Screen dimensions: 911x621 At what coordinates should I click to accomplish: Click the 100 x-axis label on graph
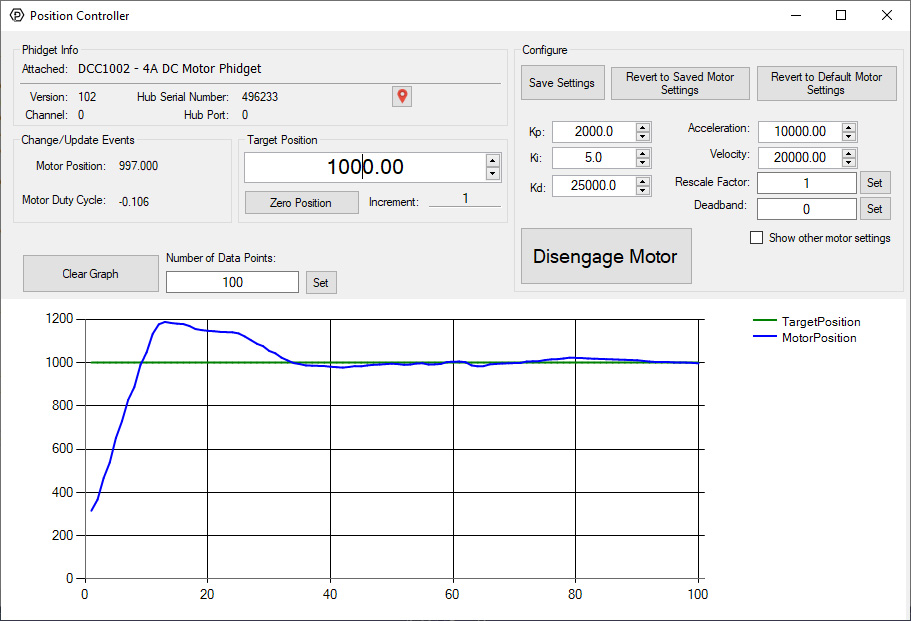click(698, 594)
